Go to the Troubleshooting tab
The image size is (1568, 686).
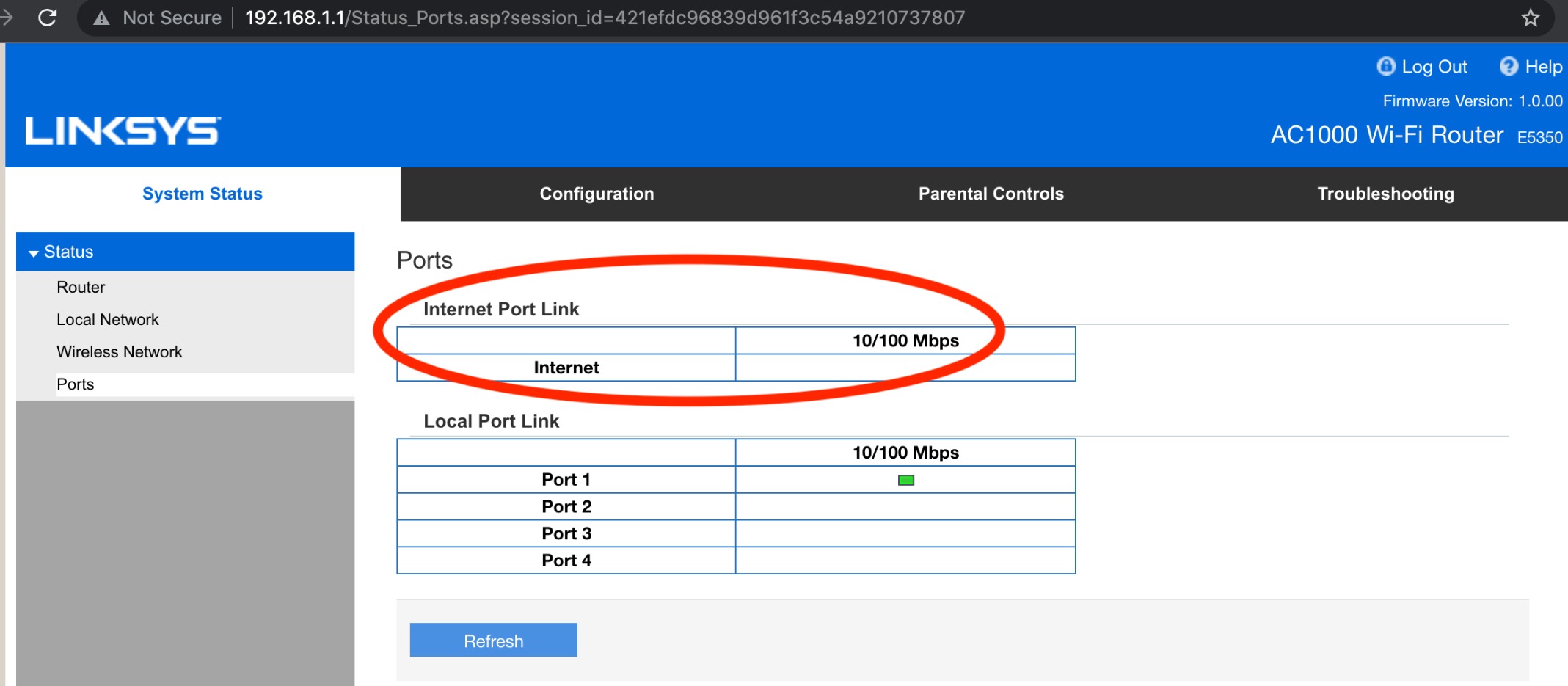coord(1385,194)
